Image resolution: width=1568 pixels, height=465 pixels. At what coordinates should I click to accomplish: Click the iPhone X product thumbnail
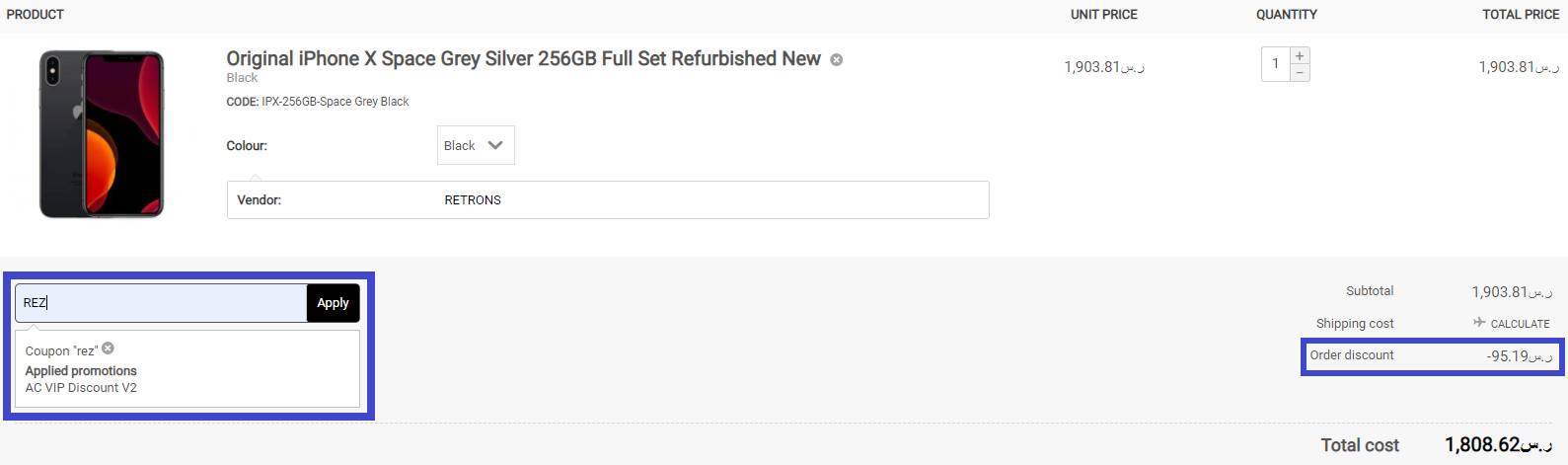(x=102, y=134)
